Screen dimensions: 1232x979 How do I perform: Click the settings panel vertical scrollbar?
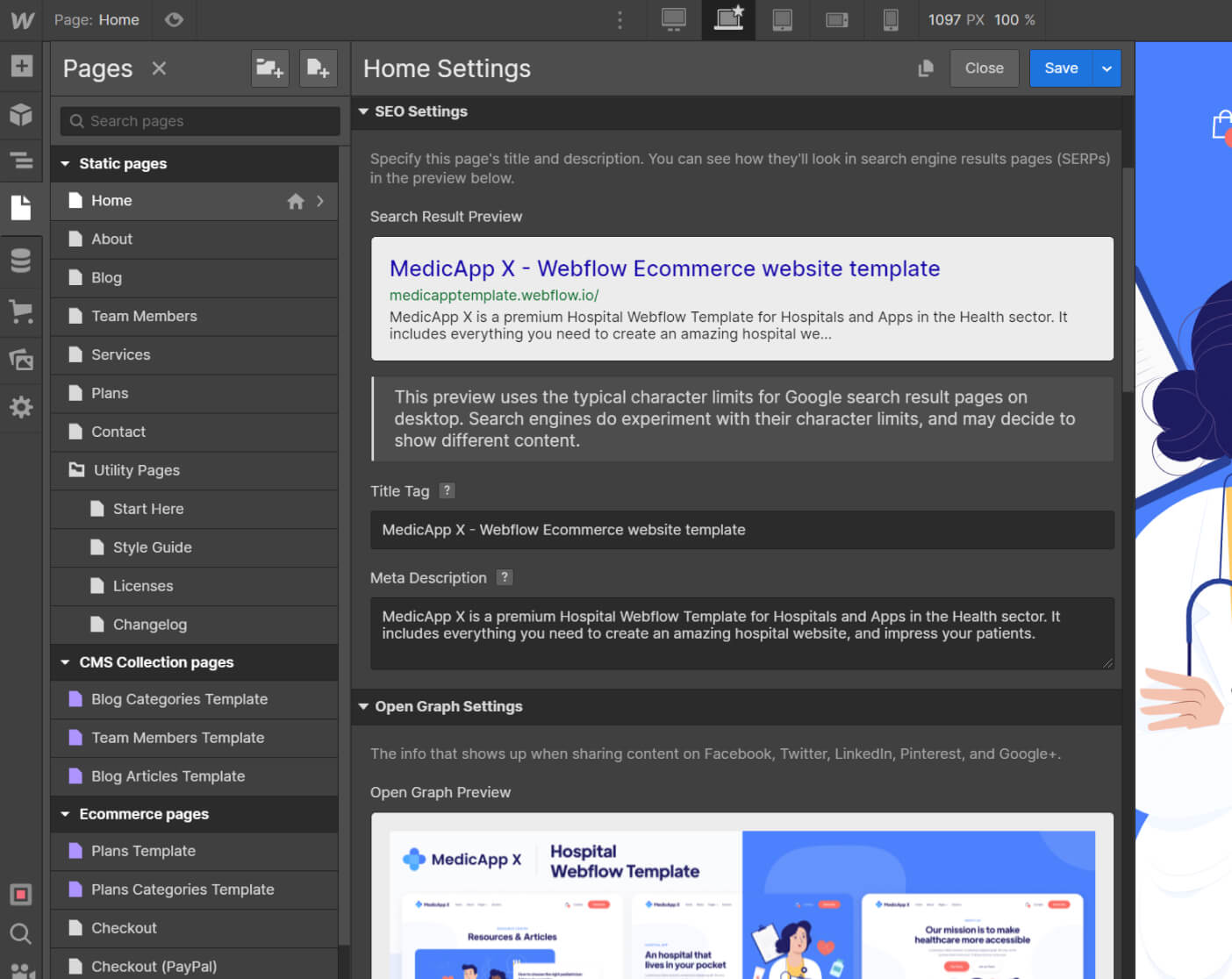[x=1128, y=281]
